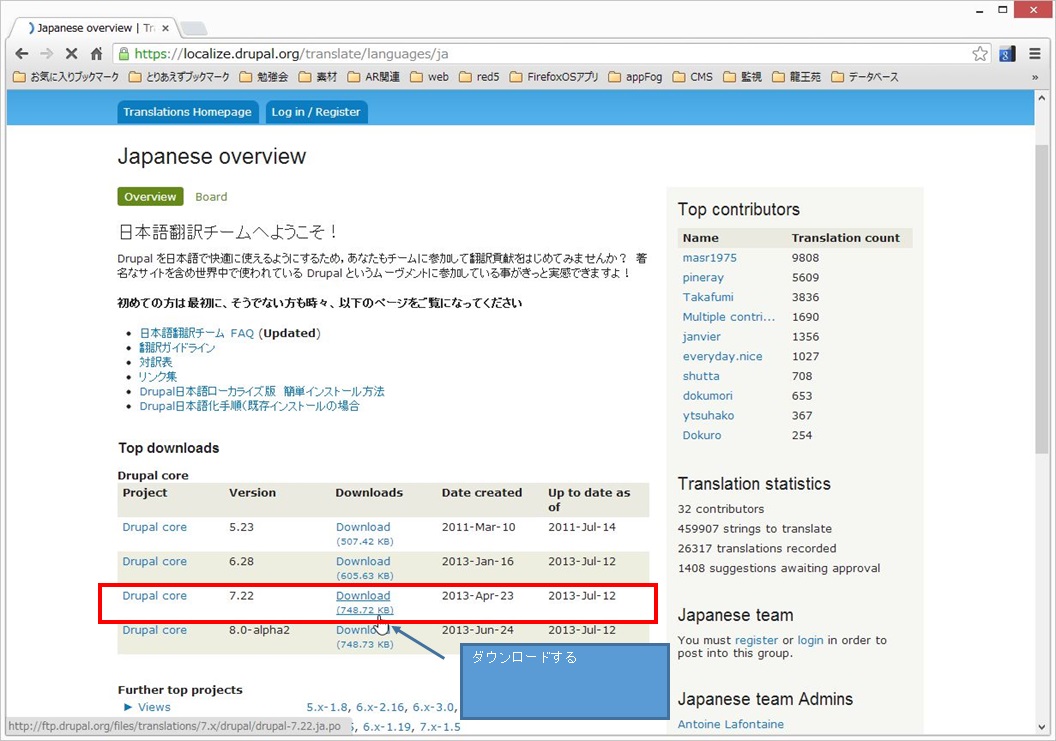Open Antoine Lafontaine admin profile

click(x=731, y=724)
